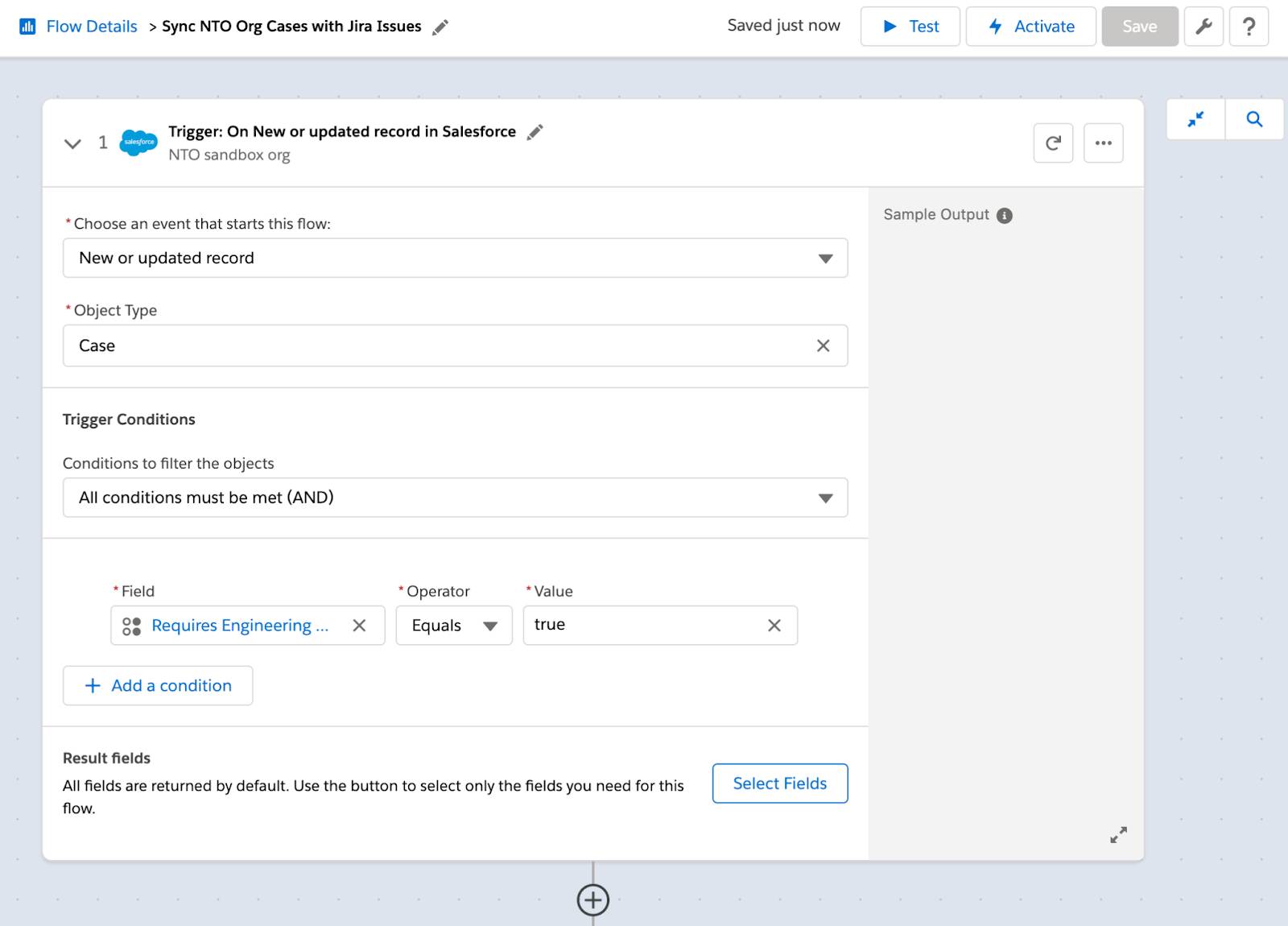Image resolution: width=1288 pixels, height=926 pixels.
Task: Show Sample Output info tooltip
Action: pos(1005,215)
